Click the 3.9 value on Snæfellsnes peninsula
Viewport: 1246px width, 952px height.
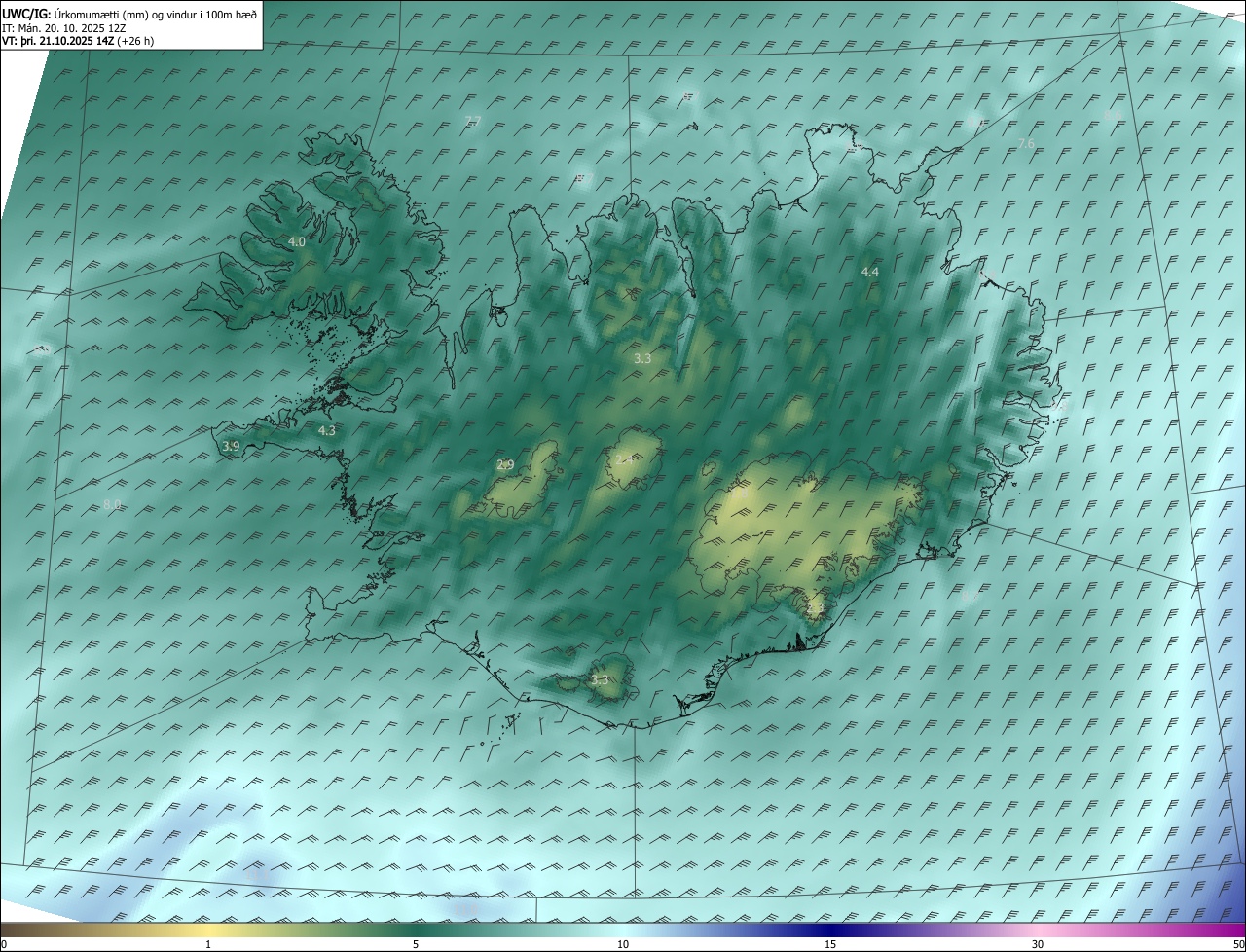coord(231,446)
